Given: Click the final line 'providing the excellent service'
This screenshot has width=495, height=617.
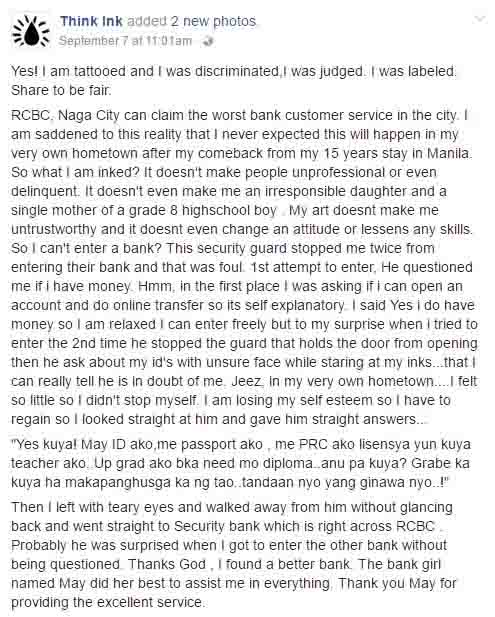Looking at the screenshot, I should point(108,602).
